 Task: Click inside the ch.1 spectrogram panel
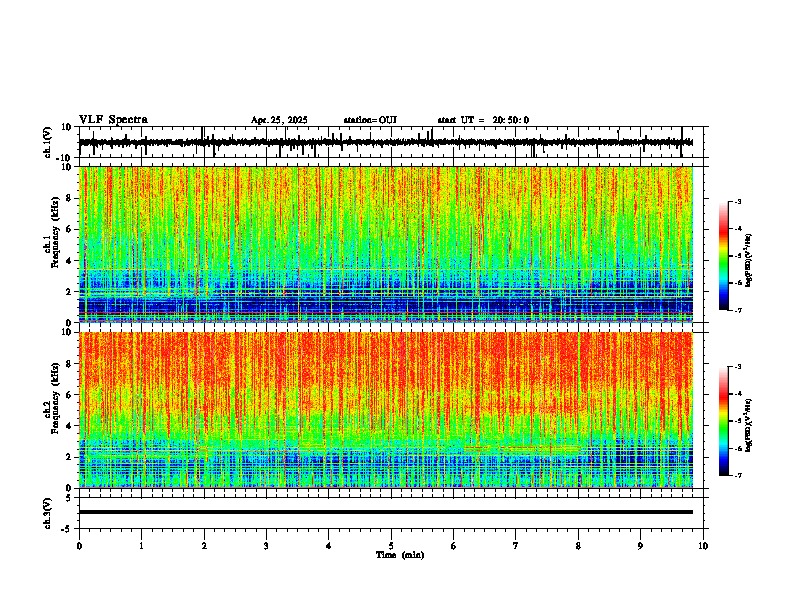[x=385, y=244]
